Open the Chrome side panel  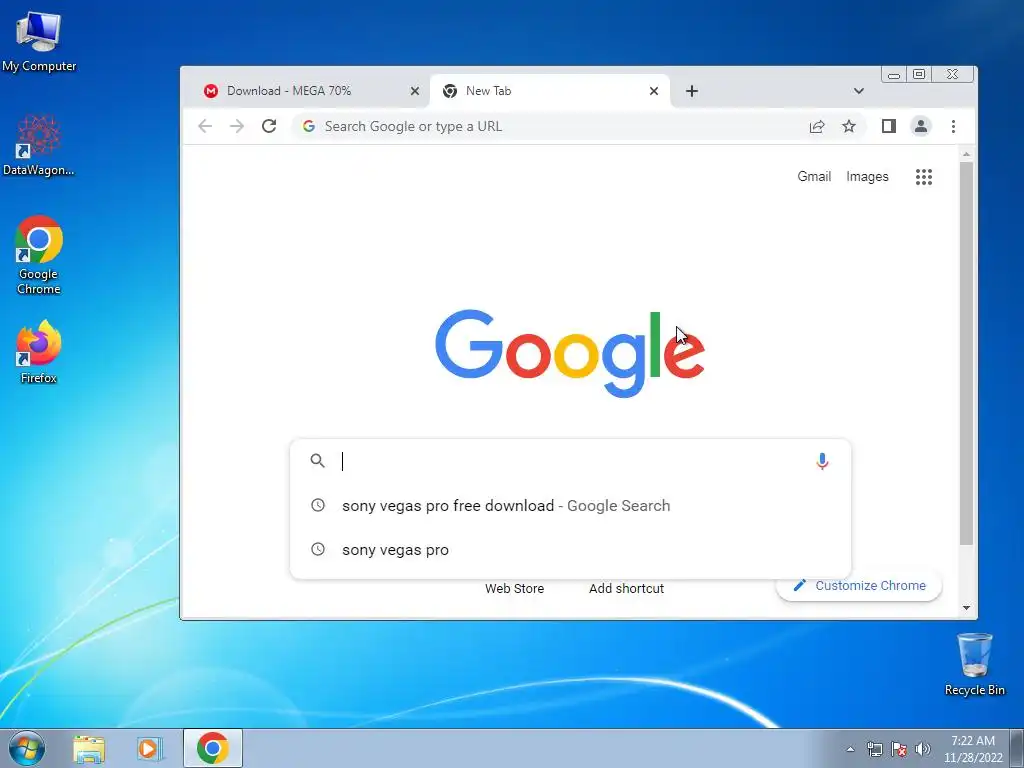888,126
